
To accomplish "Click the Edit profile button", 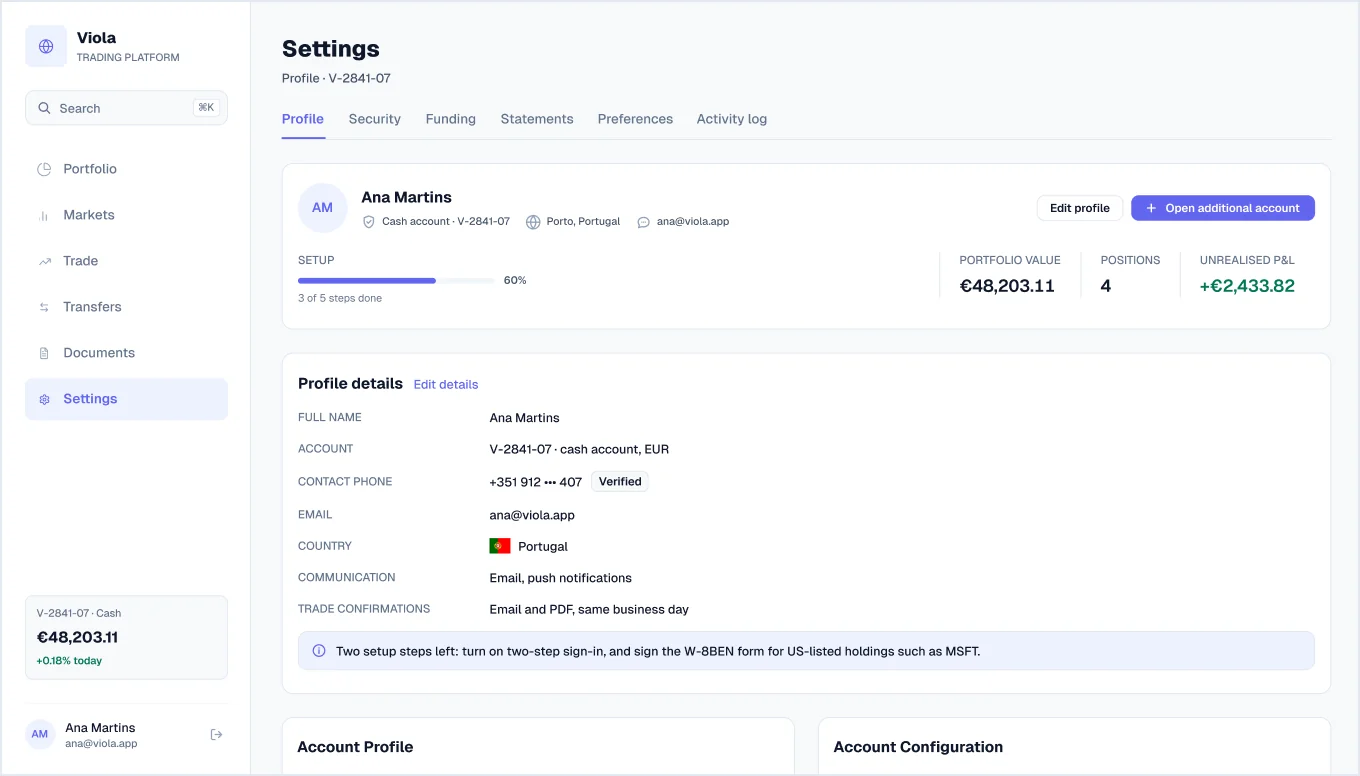I will click(x=1080, y=208).
